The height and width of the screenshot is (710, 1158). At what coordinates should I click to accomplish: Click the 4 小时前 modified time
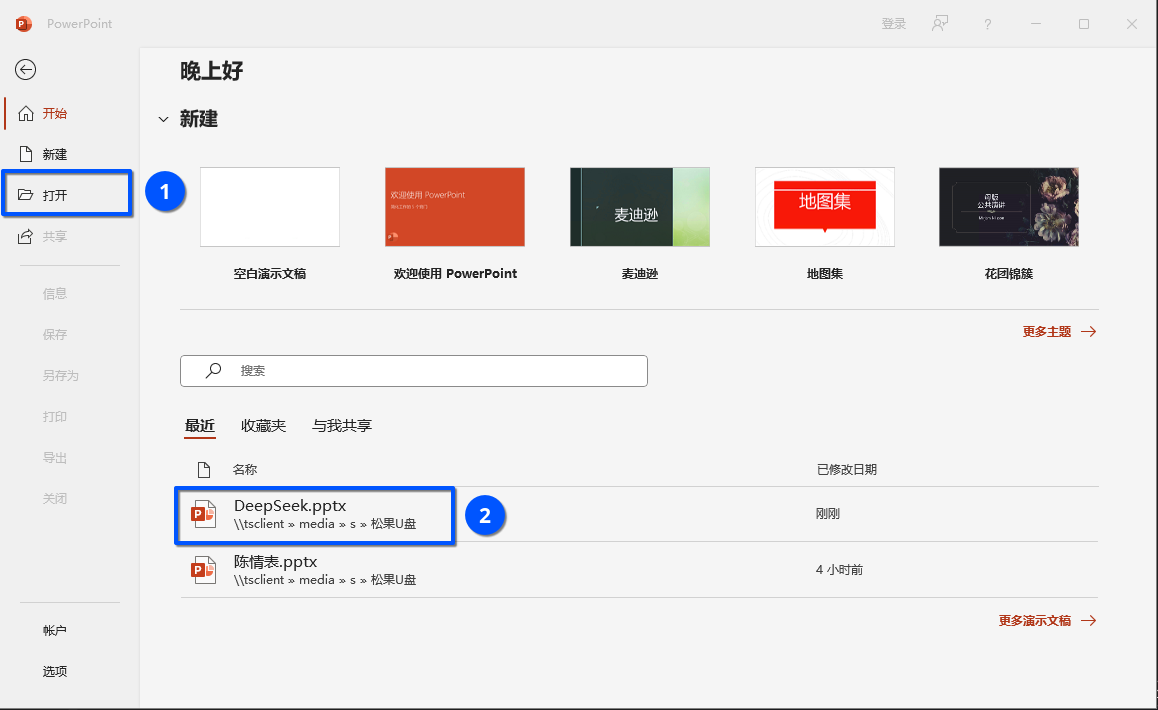click(x=839, y=570)
